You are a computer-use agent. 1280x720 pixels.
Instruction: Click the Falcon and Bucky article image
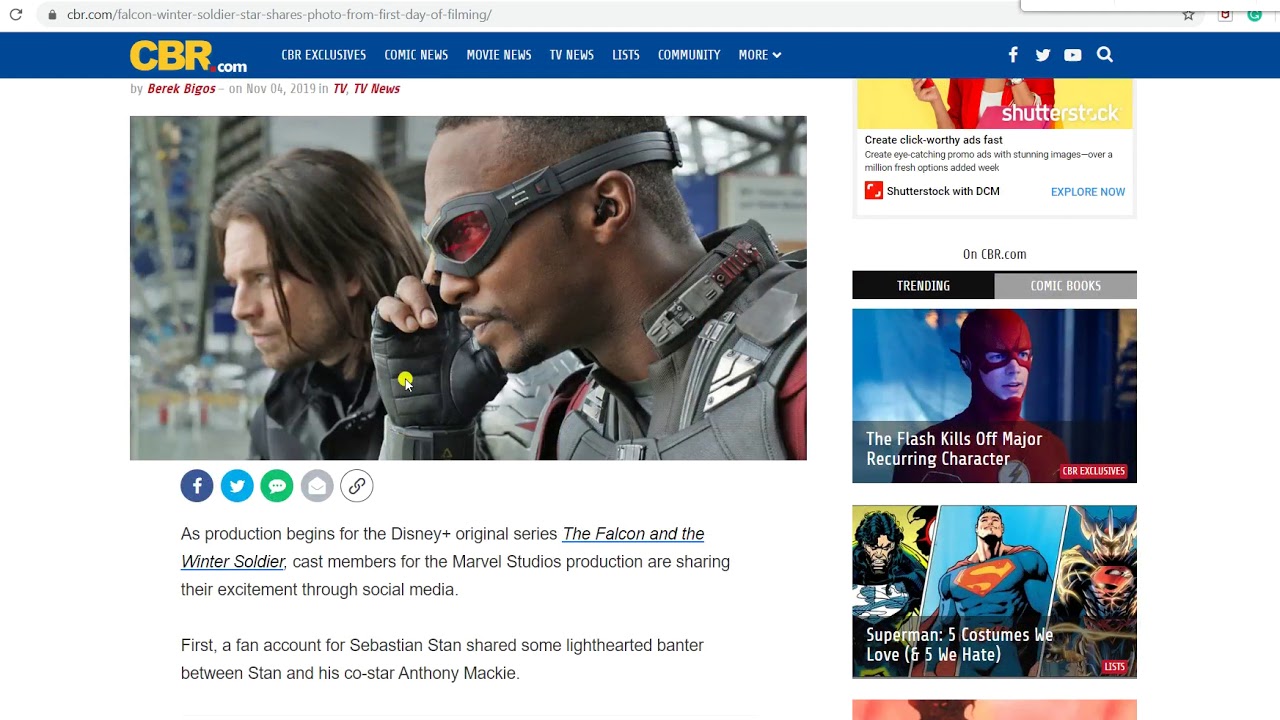click(468, 288)
